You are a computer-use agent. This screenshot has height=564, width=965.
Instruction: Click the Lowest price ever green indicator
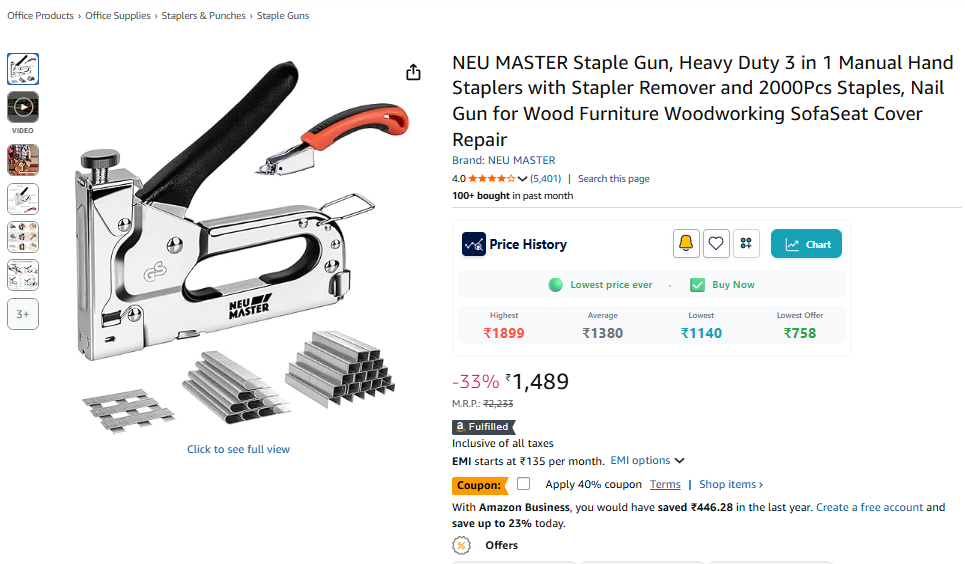(x=555, y=285)
